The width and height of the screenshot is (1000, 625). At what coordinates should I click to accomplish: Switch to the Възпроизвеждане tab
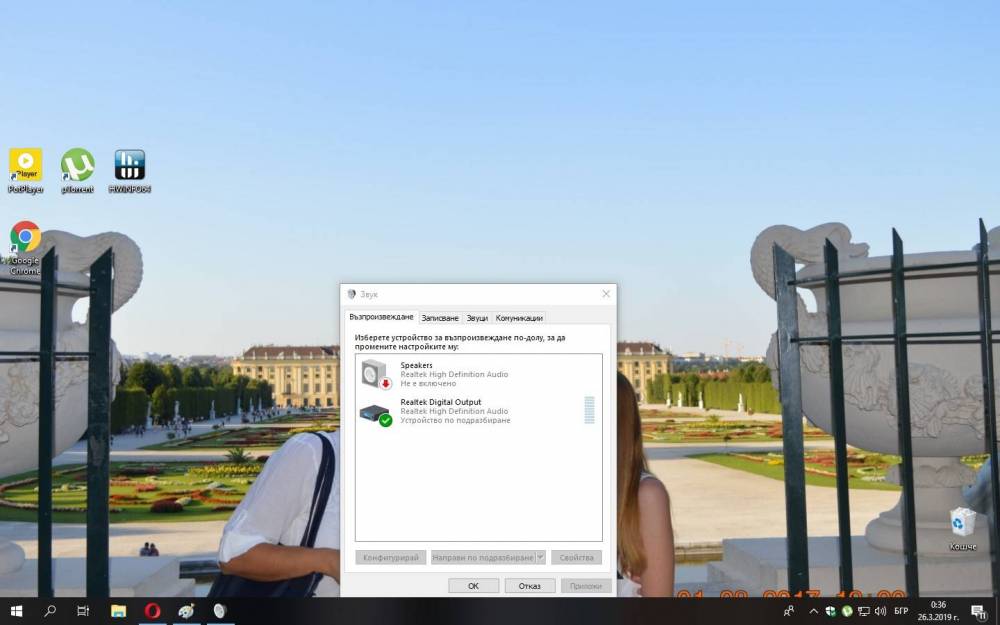(x=381, y=317)
